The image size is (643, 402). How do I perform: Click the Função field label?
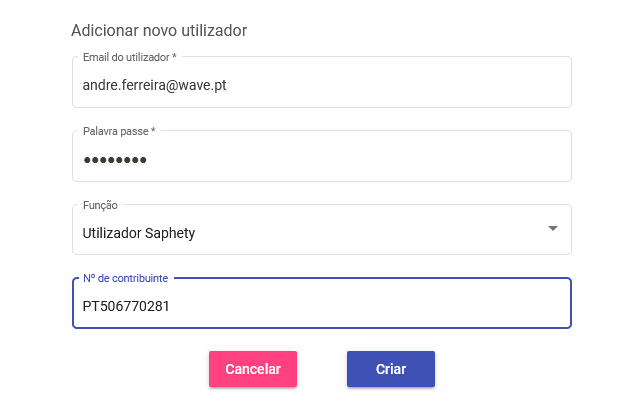(100, 205)
